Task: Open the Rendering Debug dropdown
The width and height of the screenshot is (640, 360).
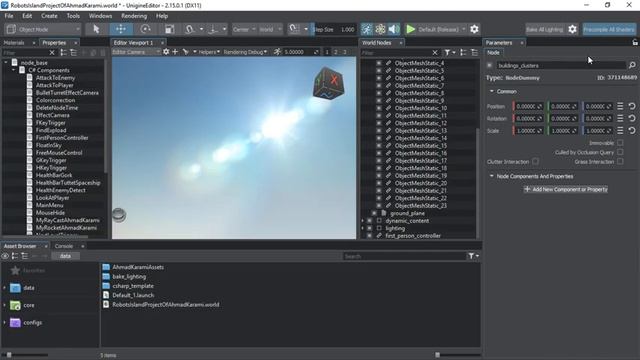Action: point(245,52)
